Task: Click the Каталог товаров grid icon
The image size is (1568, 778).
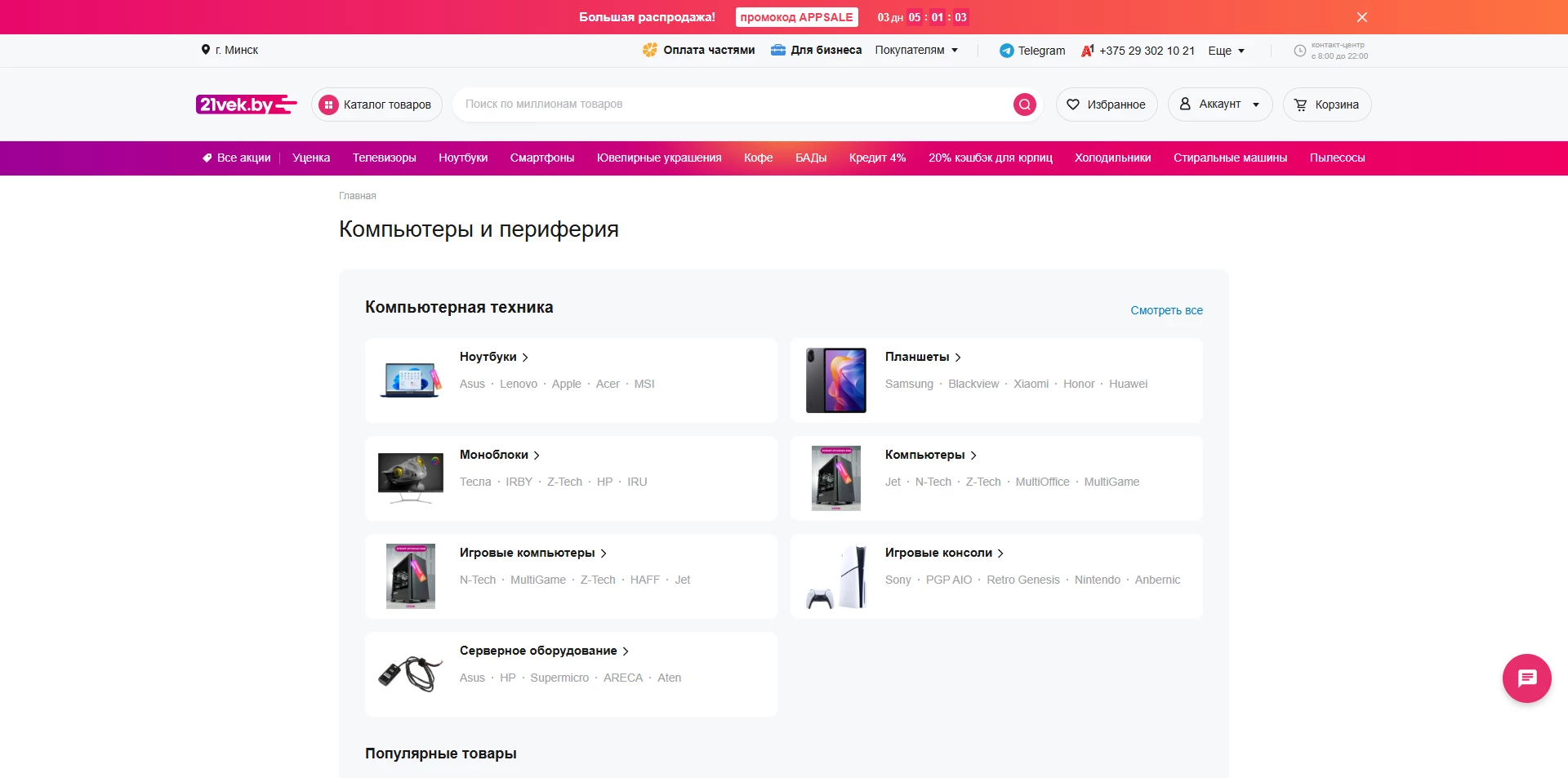Action: pyautogui.click(x=328, y=104)
